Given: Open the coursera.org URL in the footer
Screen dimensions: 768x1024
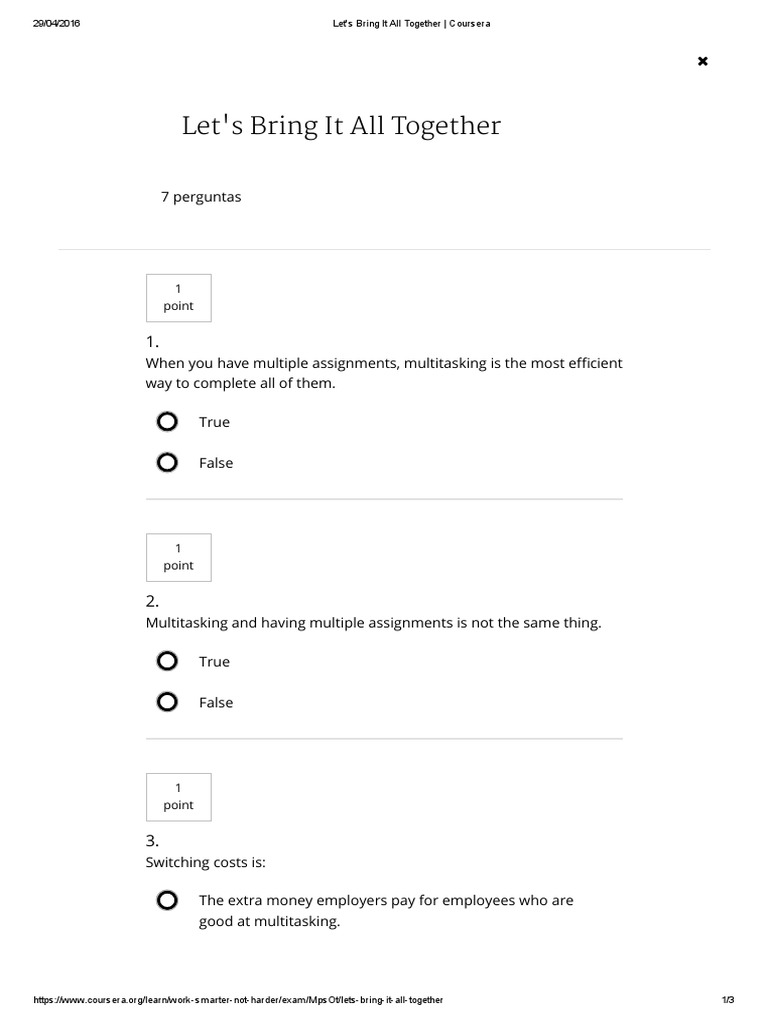Looking at the screenshot, I should [238, 1000].
